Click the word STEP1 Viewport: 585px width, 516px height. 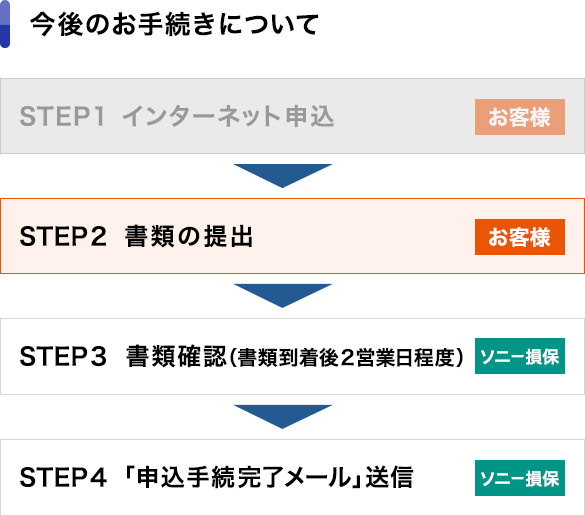(x=62, y=116)
